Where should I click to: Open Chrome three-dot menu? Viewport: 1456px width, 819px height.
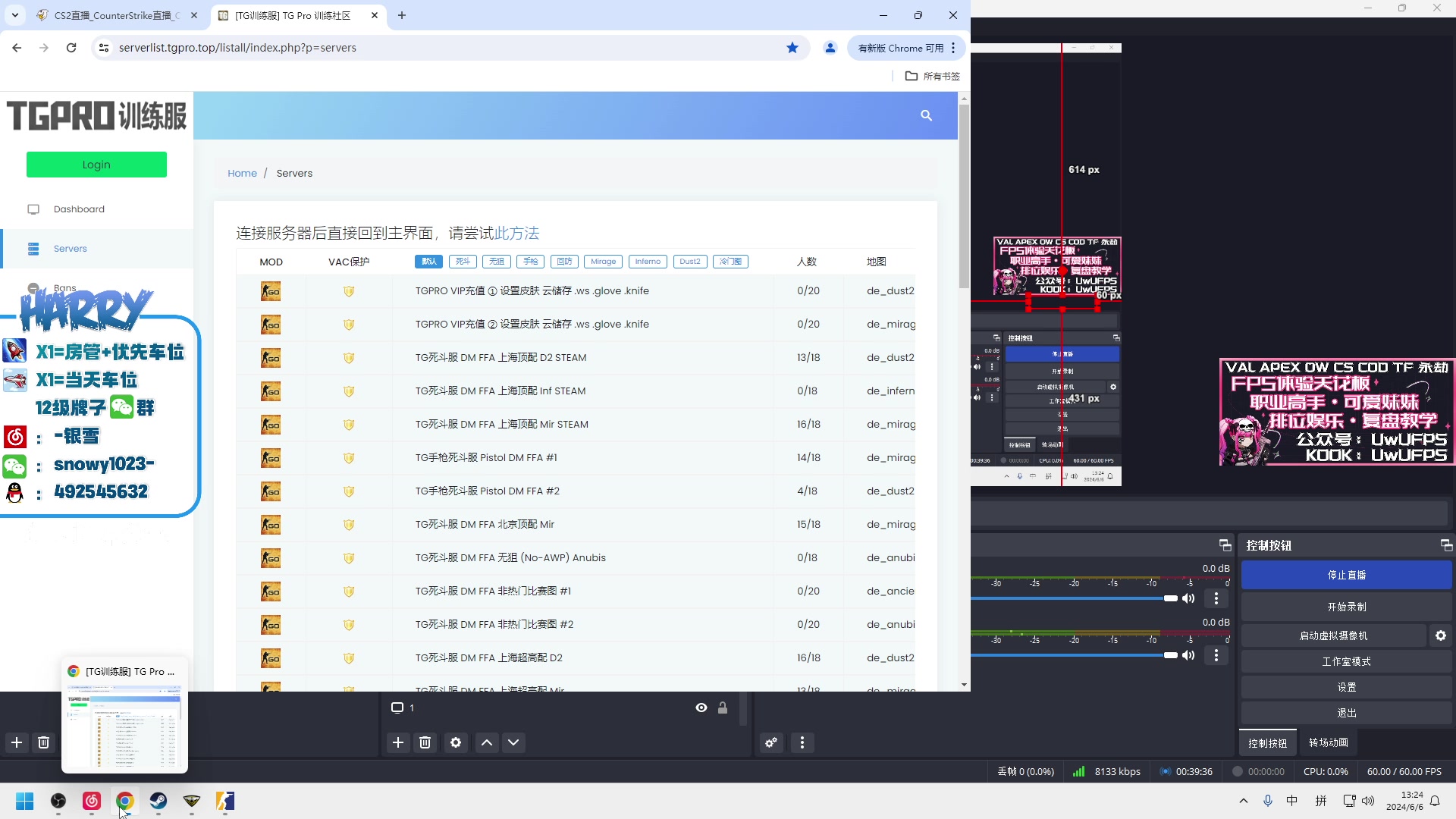click(953, 48)
